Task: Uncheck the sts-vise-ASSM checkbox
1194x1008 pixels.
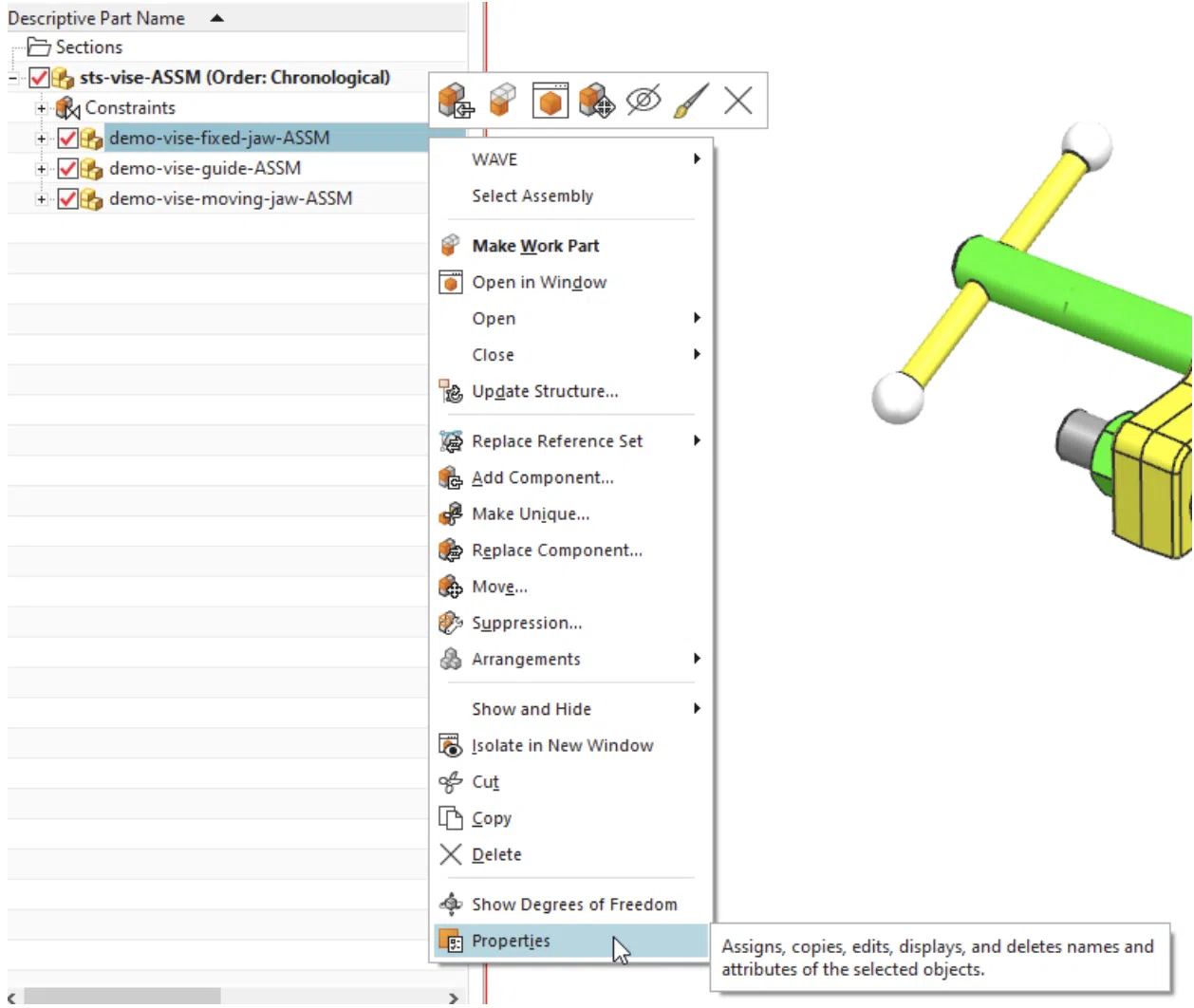Action: point(39,78)
